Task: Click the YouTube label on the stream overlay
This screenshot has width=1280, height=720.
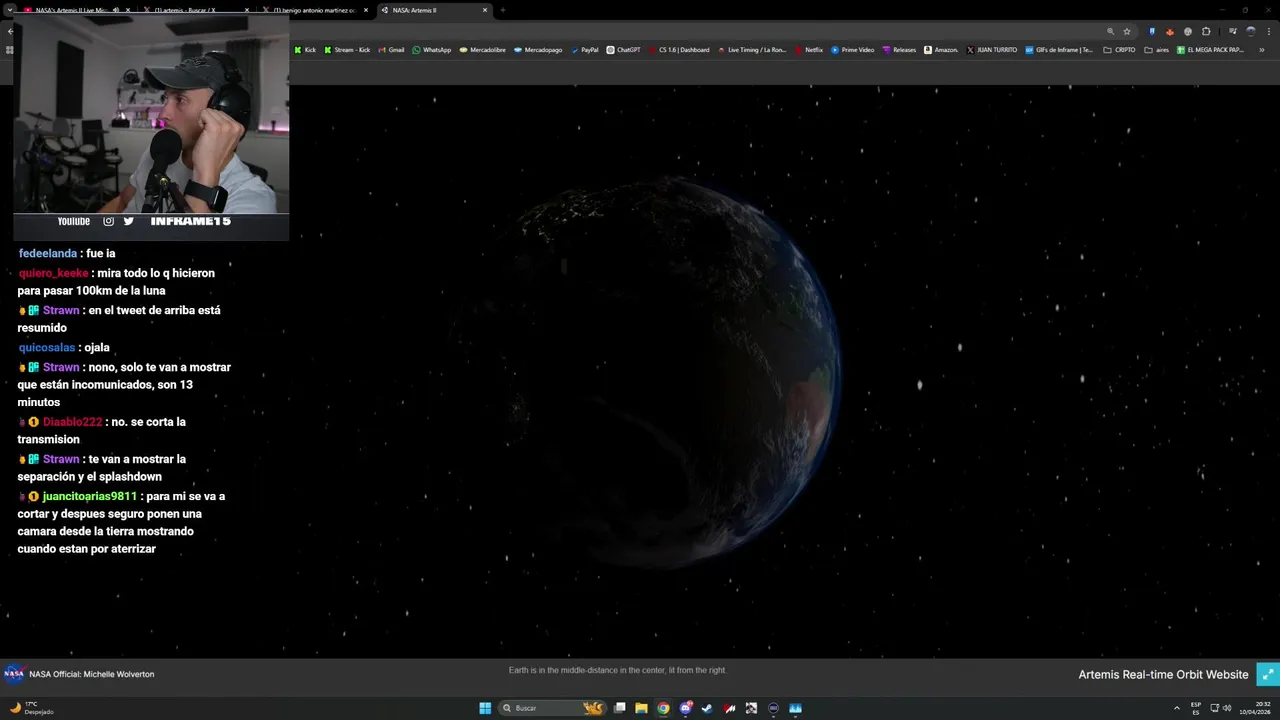Action: click(x=74, y=221)
